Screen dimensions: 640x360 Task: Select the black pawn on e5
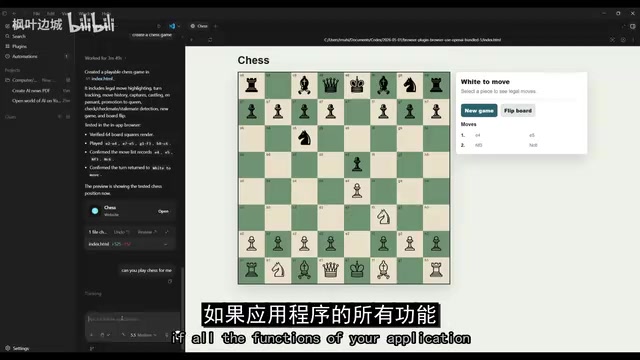click(x=357, y=164)
